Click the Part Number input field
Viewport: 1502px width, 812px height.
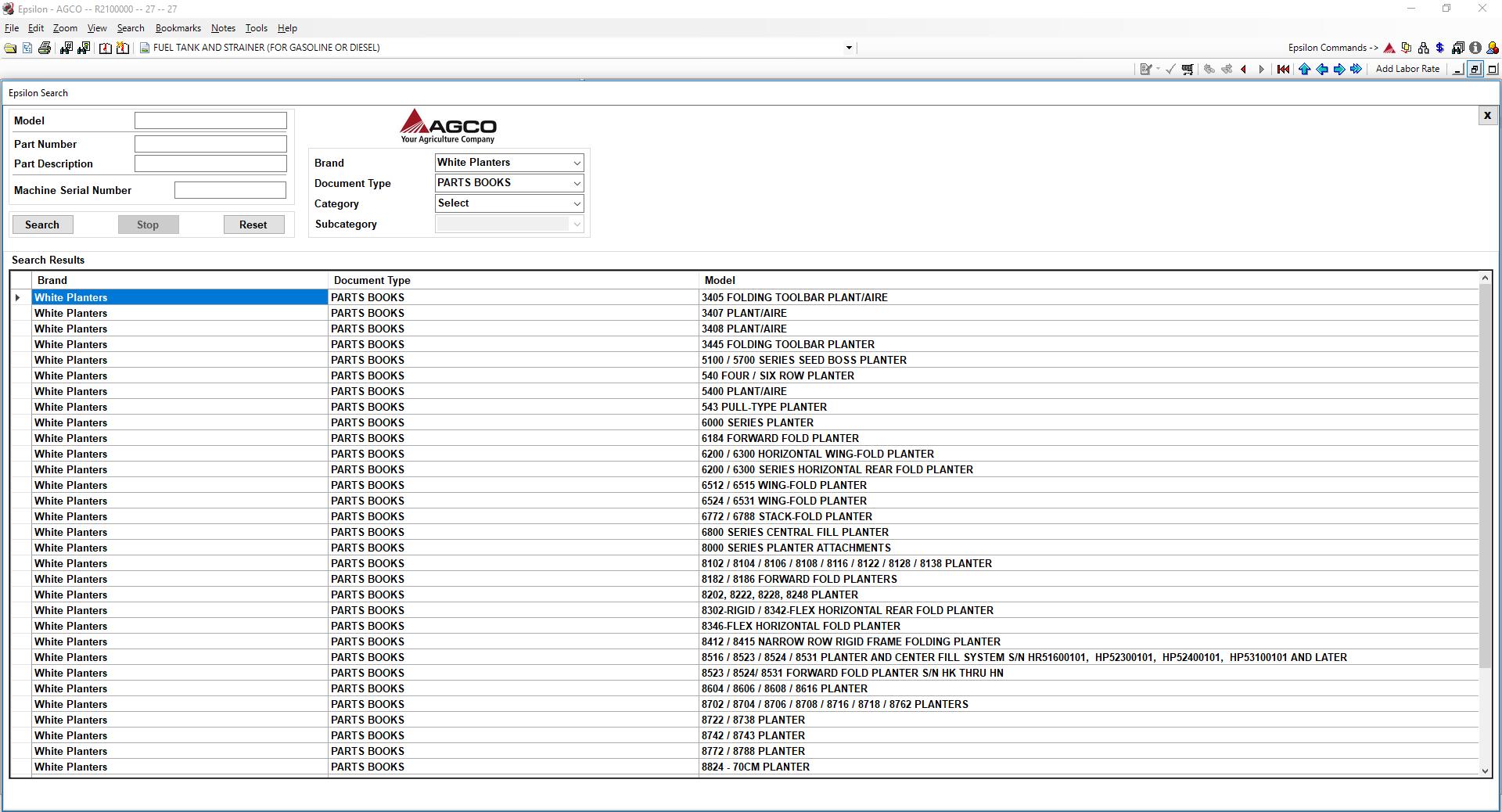coord(210,144)
